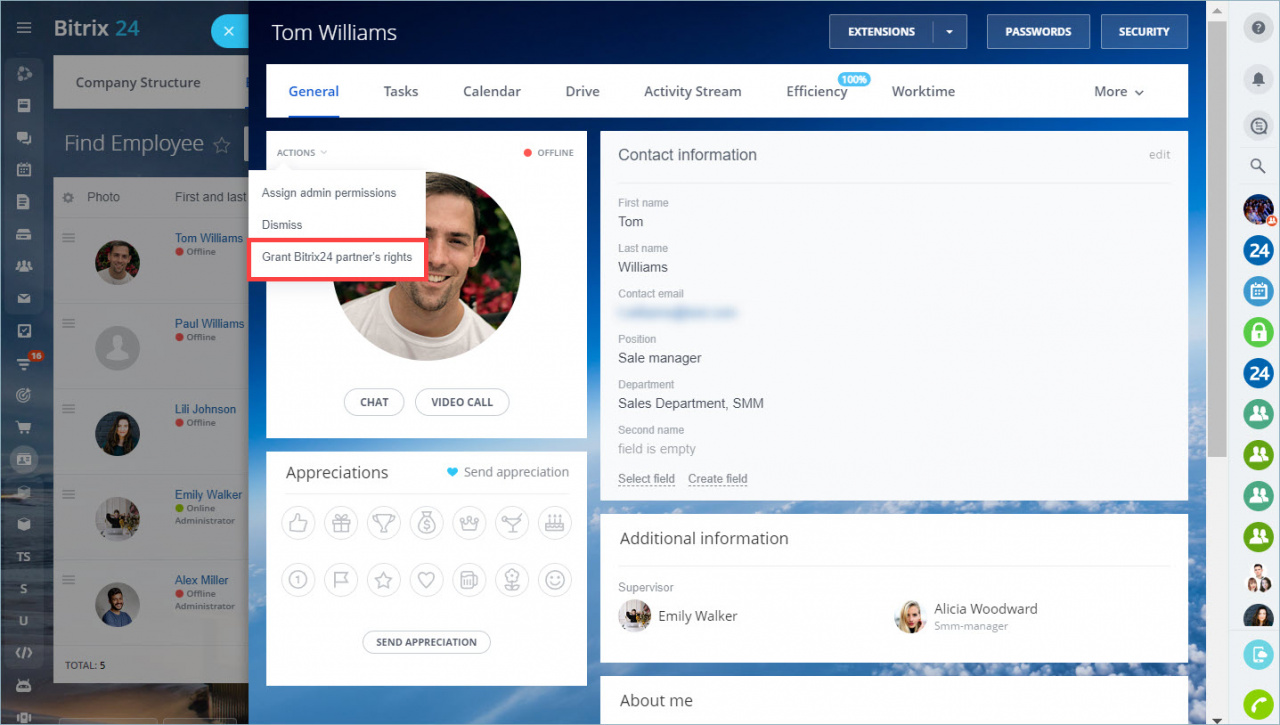This screenshot has height=725, width=1280.
Task: Pick the cocktail glass appreciation icon
Action: pos(512,522)
